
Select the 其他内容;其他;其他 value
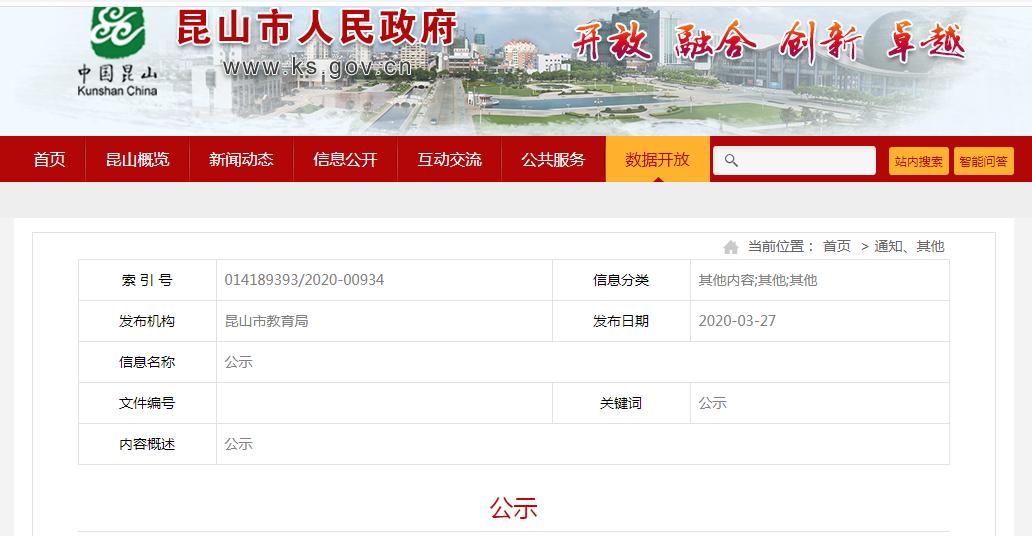click(758, 281)
